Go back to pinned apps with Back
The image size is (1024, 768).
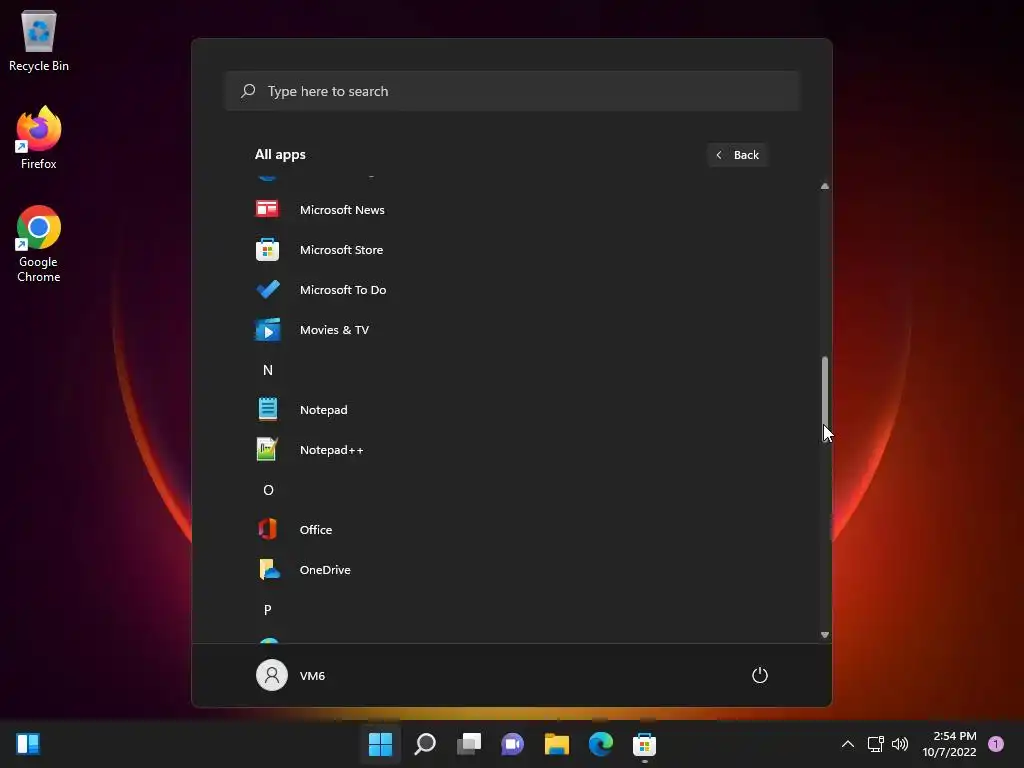pyautogui.click(x=737, y=155)
